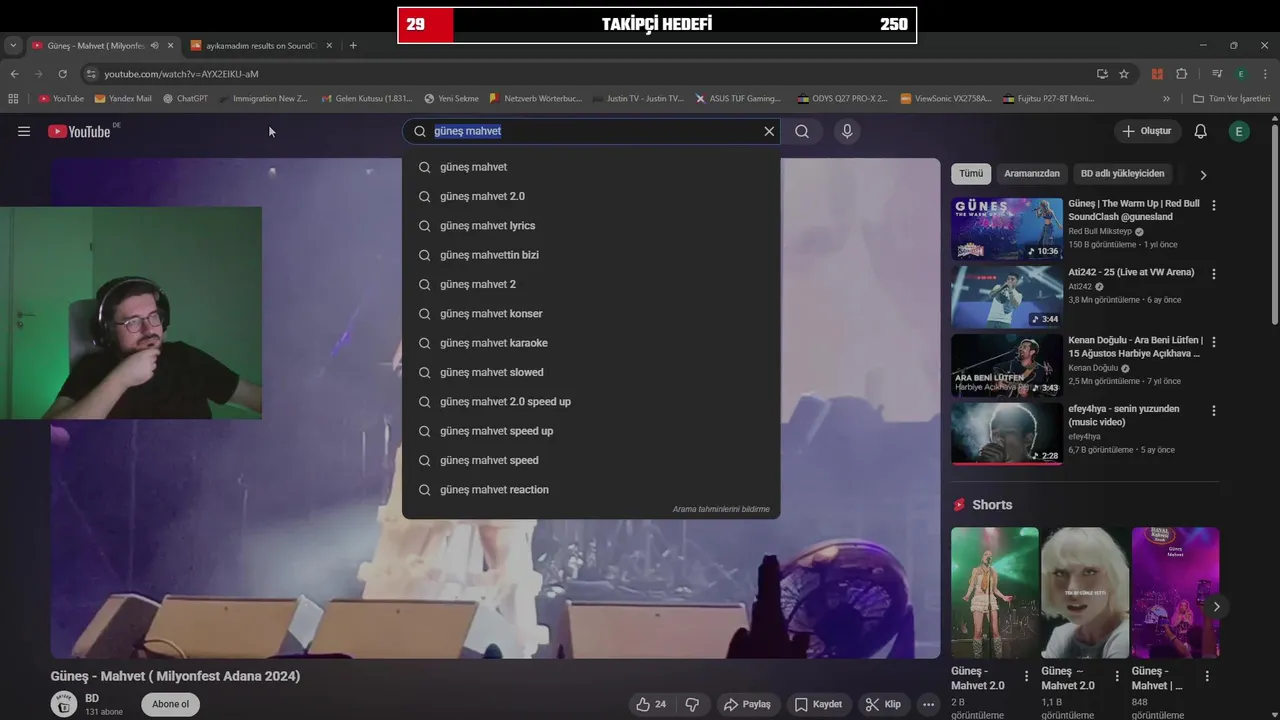1280x720 pixels.
Task: Pick suggestion 'güneş mahvet 2.0 speed up'
Action: [x=591, y=401]
